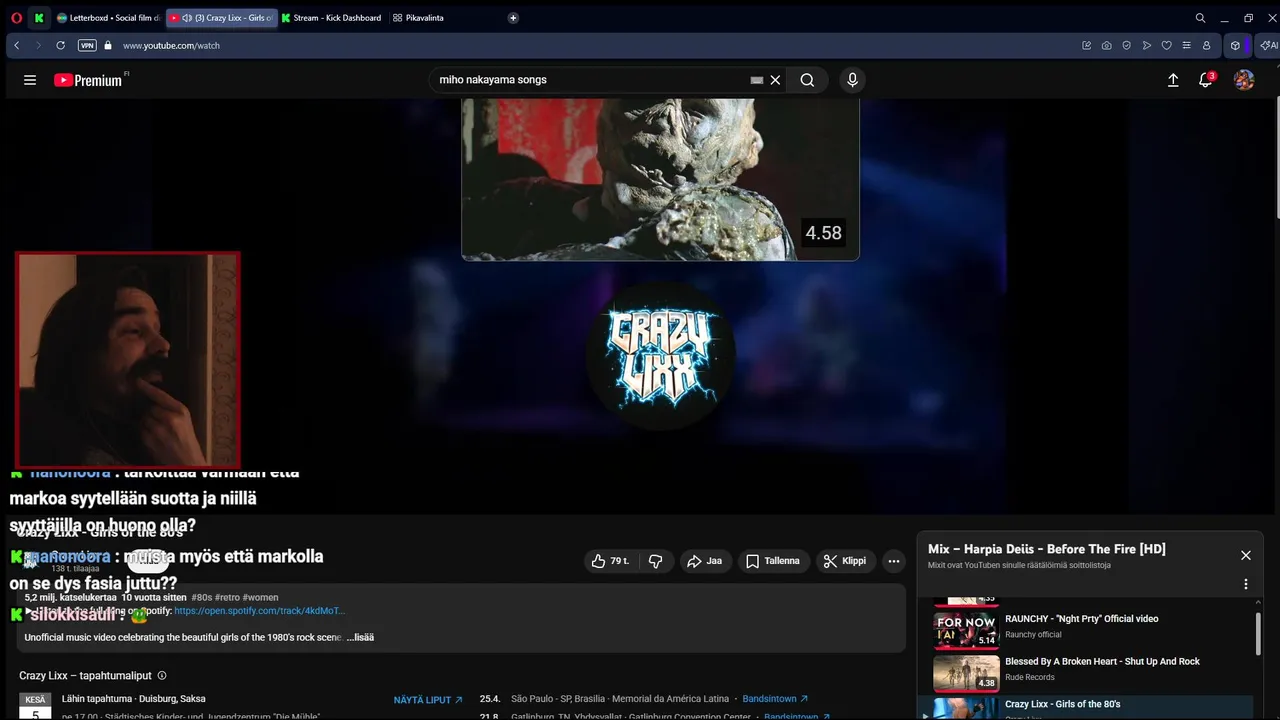Open Opera easy setup sliders icon
Screen dimensions: 1280x720
coord(1186,45)
